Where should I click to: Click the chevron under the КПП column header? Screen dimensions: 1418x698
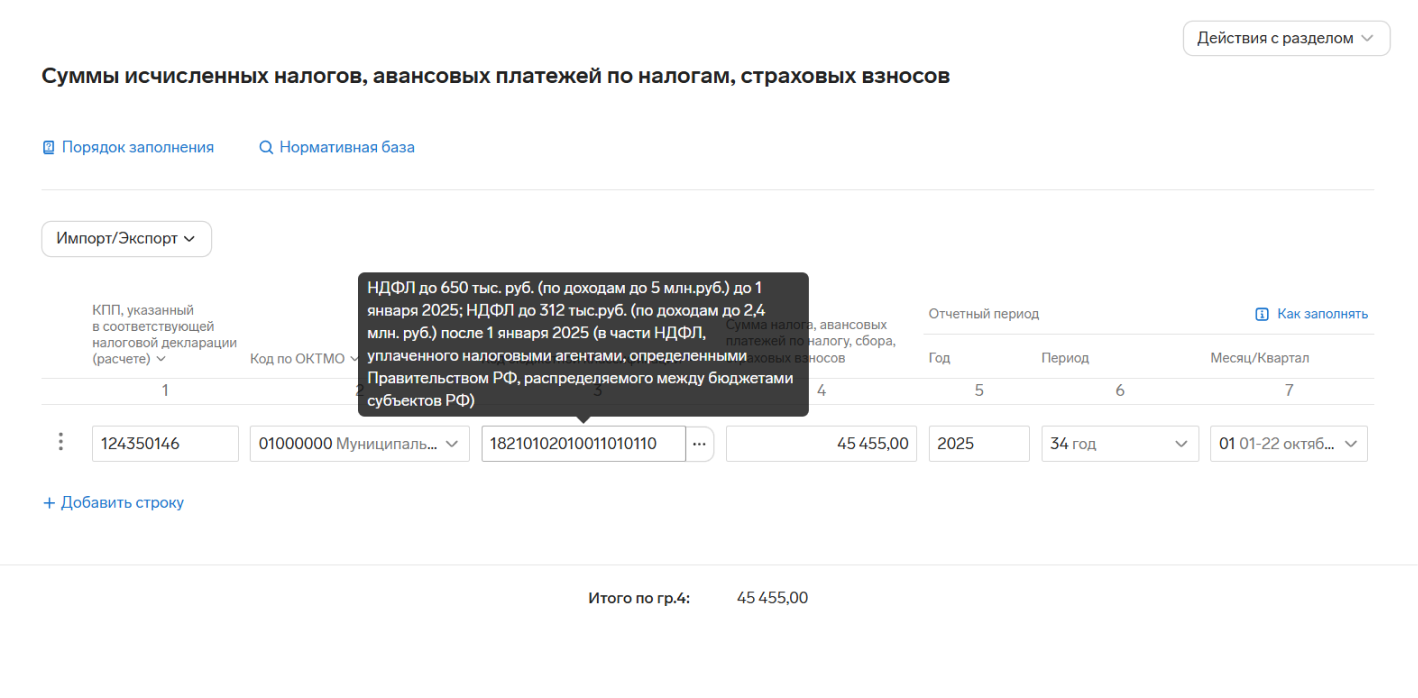(x=161, y=359)
